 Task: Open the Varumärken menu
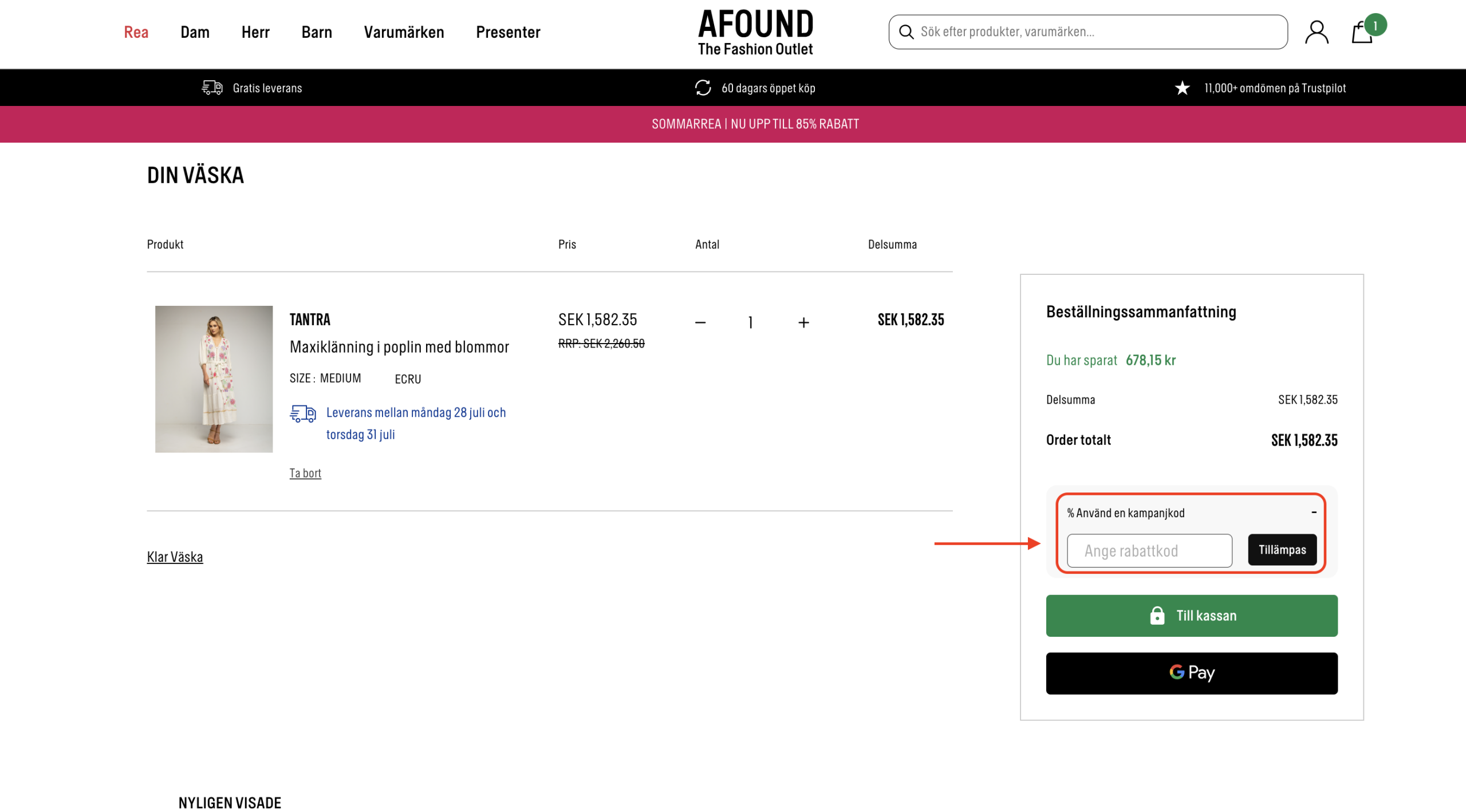pyautogui.click(x=404, y=32)
